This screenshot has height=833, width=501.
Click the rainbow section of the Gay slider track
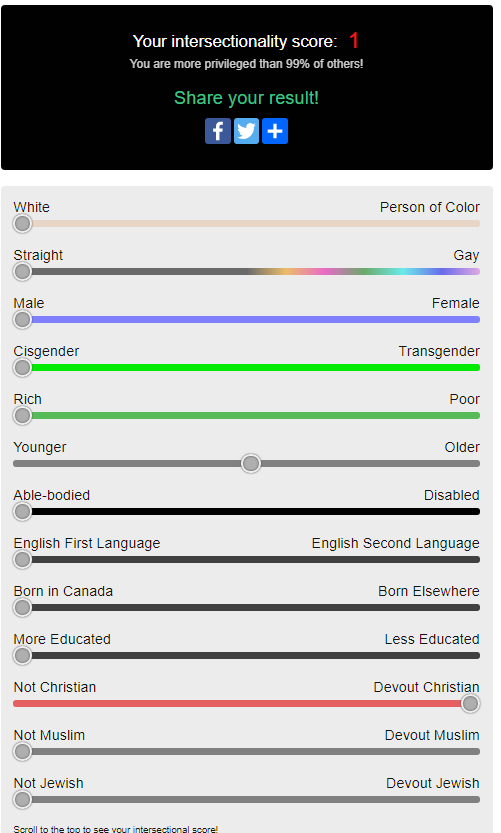tap(367, 271)
